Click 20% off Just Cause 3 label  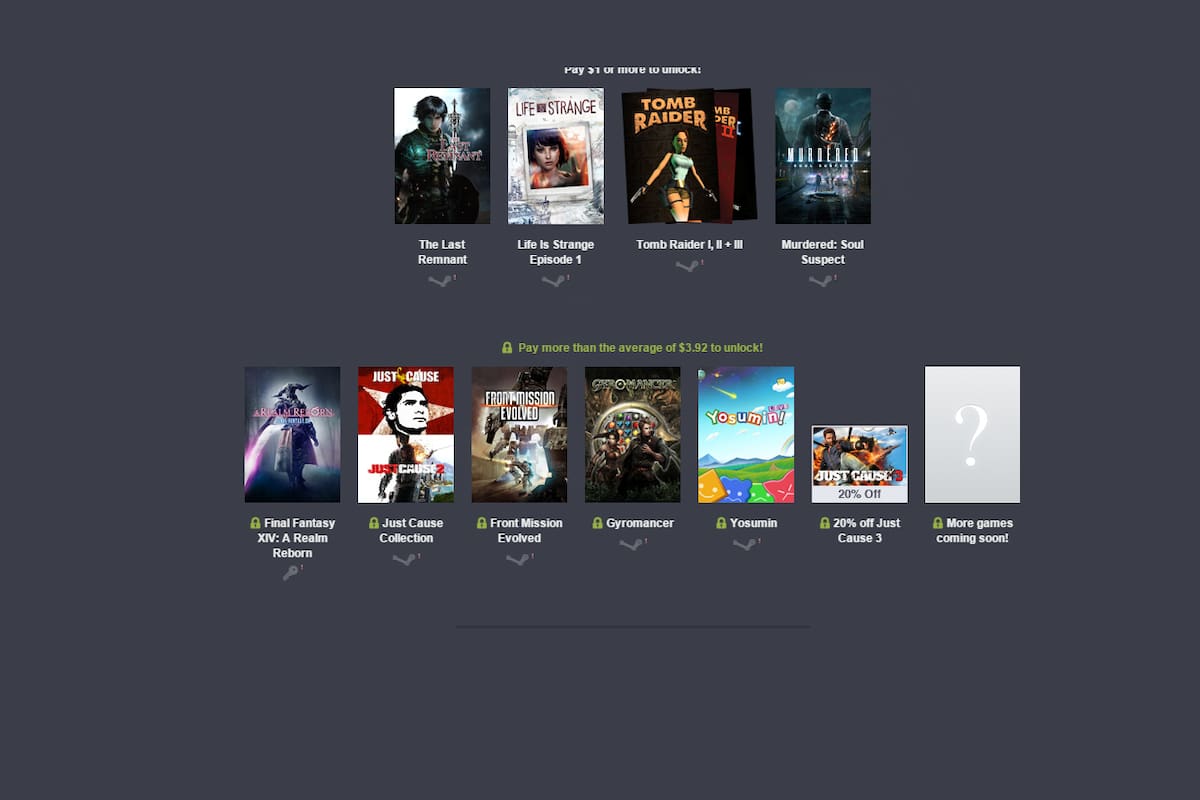point(866,530)
